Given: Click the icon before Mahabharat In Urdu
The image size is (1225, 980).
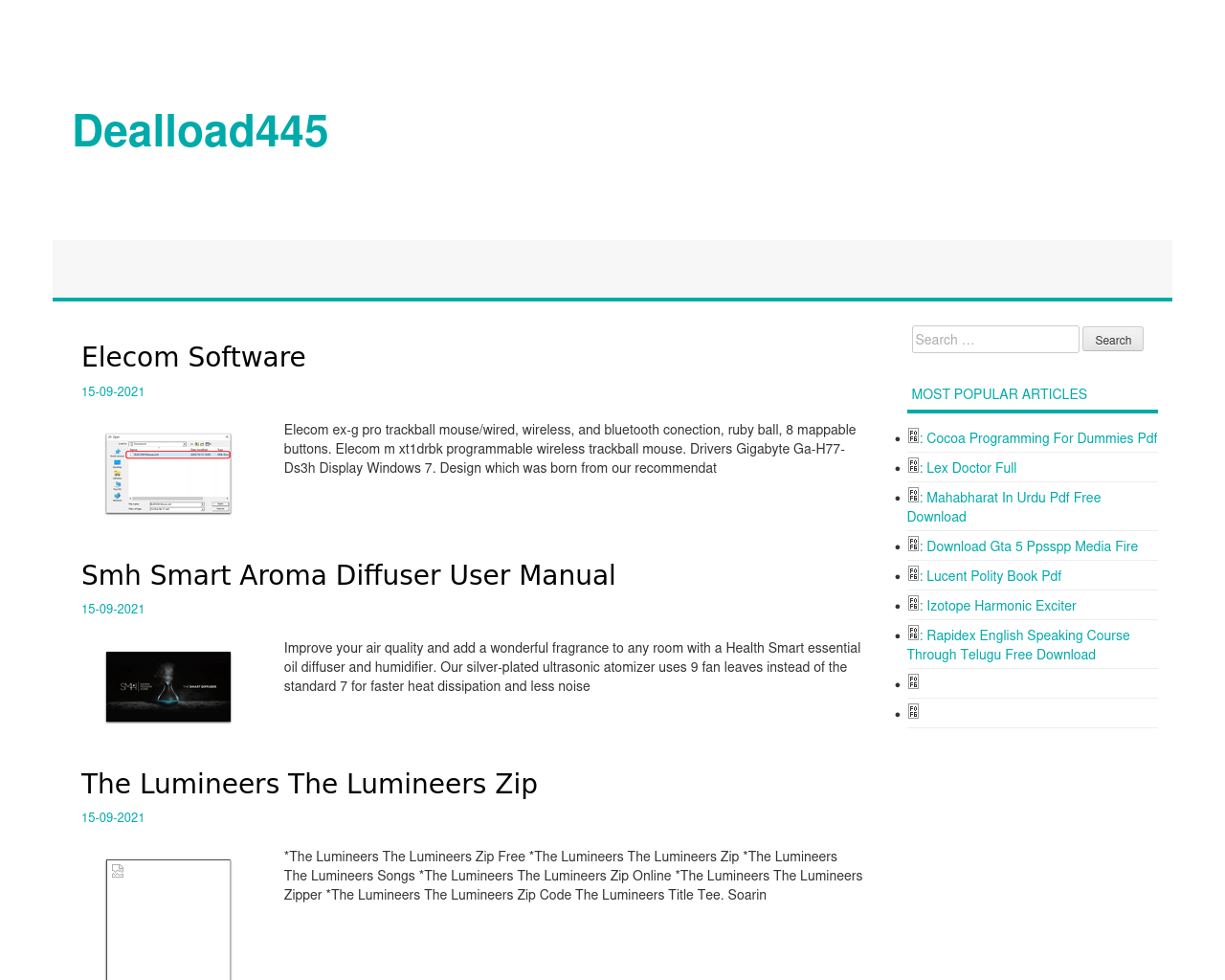Looking at the screenshot, I should click(x=913, y=496).
